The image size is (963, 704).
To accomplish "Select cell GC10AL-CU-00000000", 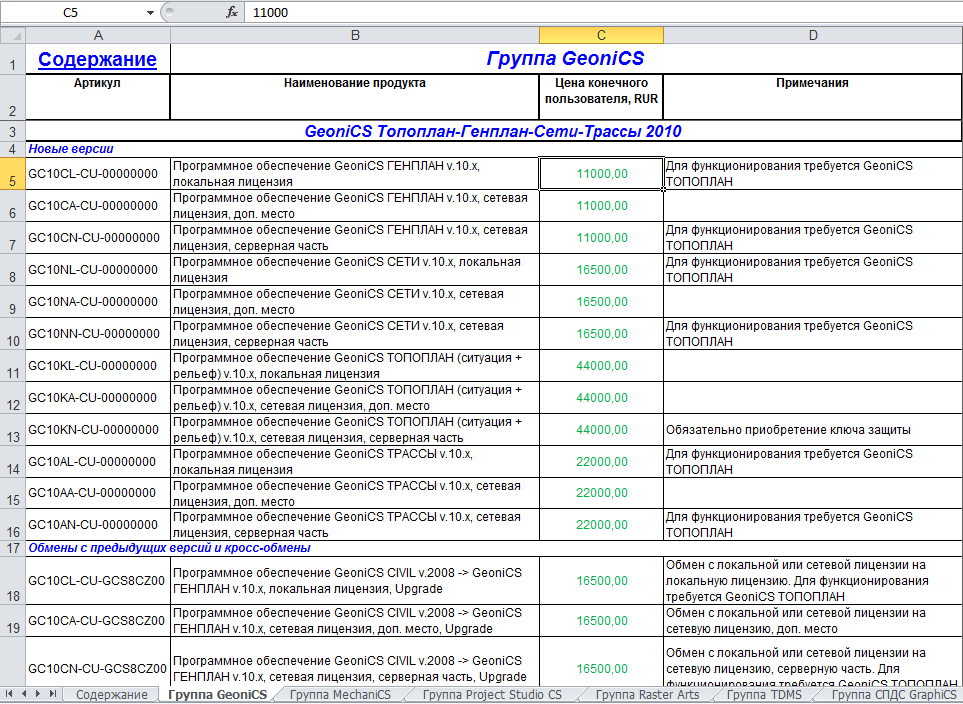I will 98,461.
